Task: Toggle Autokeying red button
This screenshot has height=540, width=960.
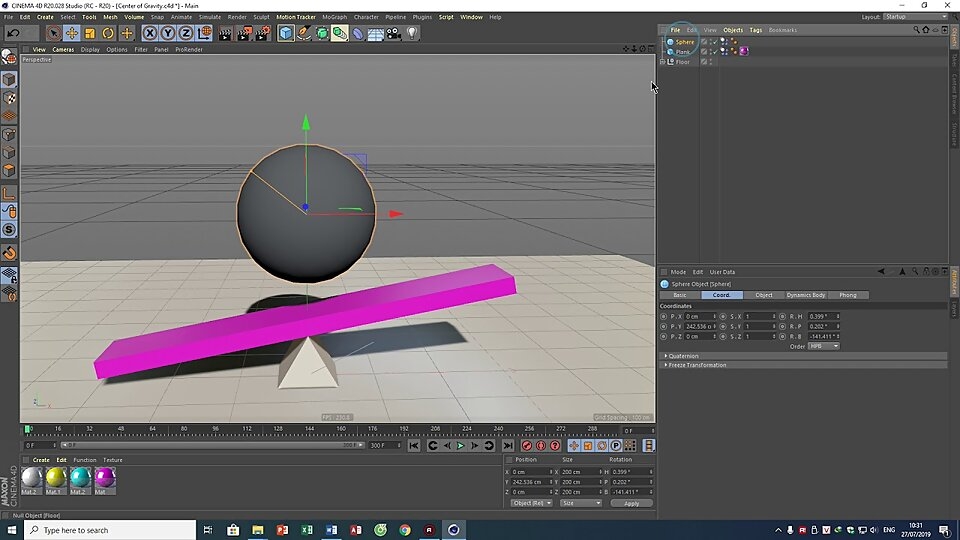Action: (541, 446)
